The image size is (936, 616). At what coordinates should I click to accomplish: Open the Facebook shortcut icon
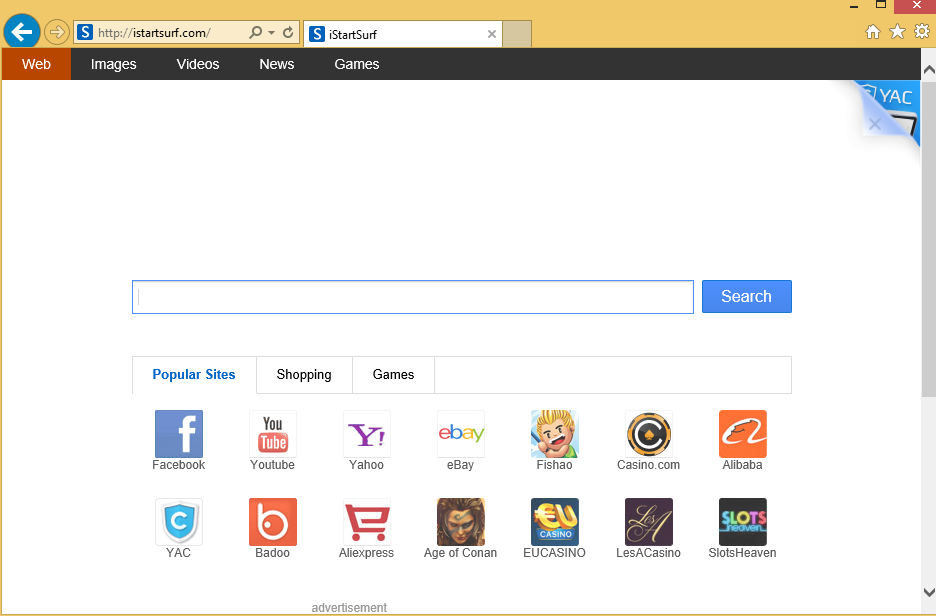coord(178,434)
